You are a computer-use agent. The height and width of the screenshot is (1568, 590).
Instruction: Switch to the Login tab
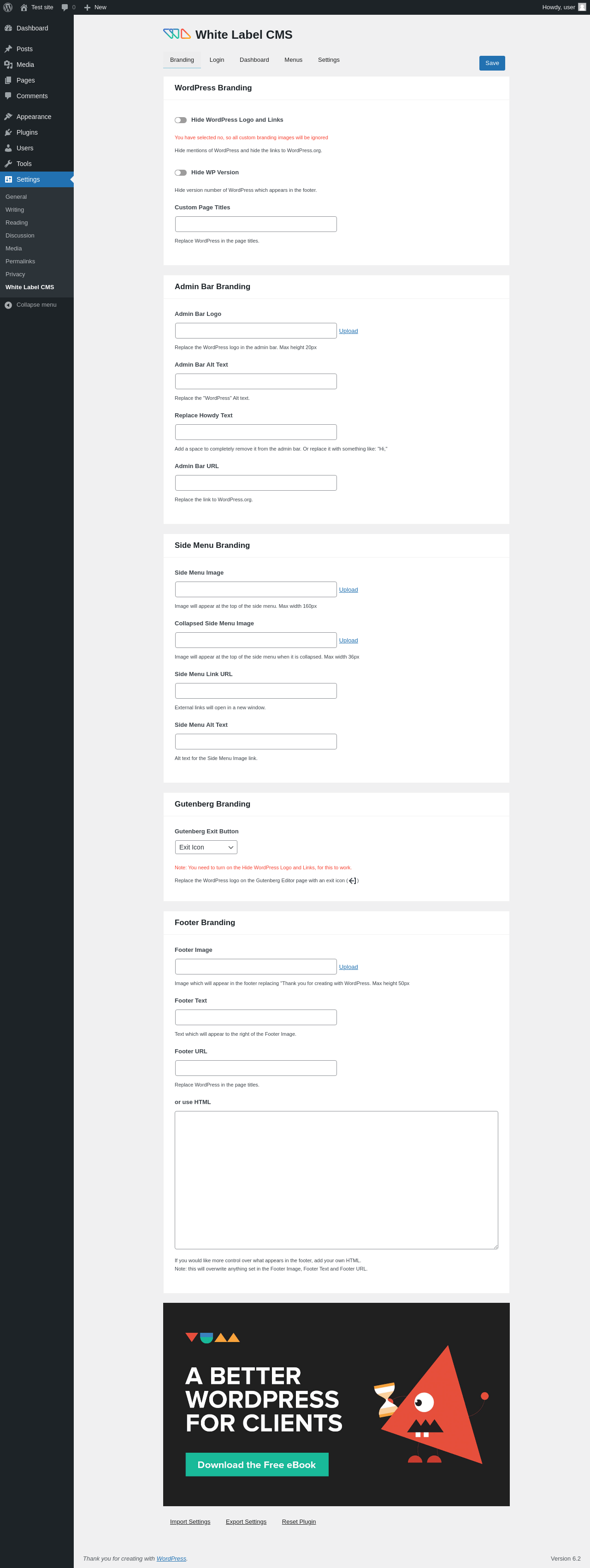217,59
